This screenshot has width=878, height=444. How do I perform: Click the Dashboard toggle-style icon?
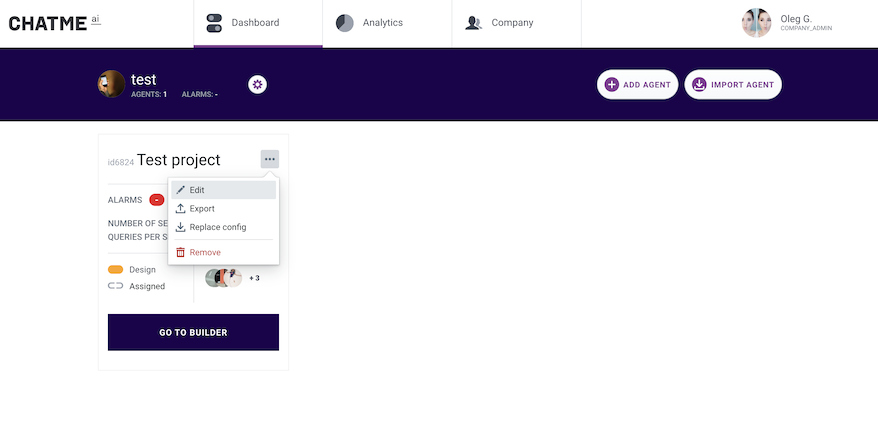[214, 23]
